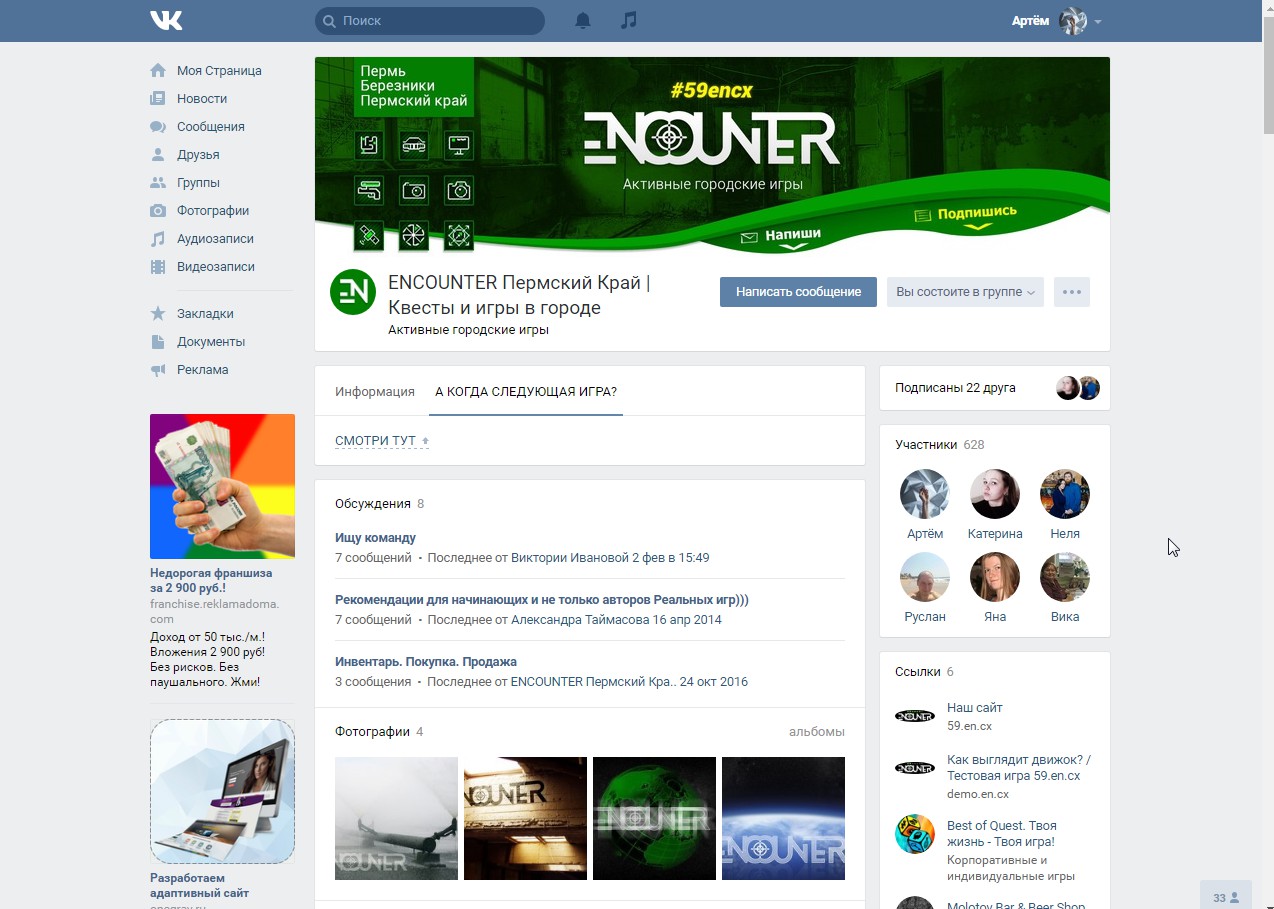1274x909 pixels.
Task: Open member Неля's avatar
Action: [x=1065, y=494]
